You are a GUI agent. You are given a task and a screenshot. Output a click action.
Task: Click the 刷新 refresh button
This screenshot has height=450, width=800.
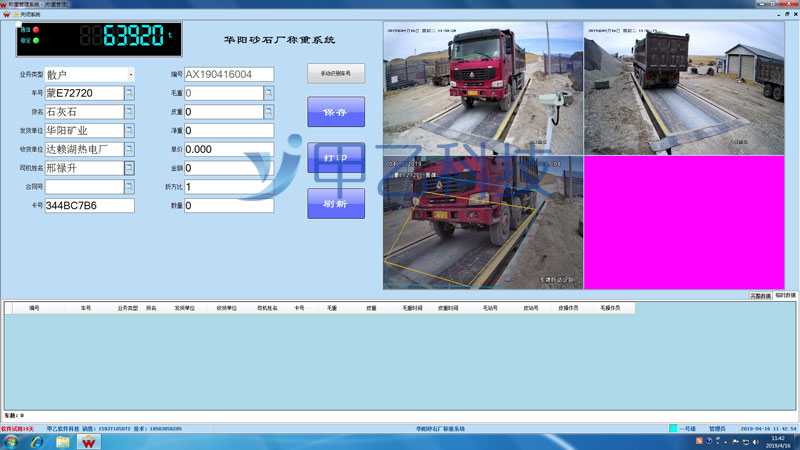point(335,203)
